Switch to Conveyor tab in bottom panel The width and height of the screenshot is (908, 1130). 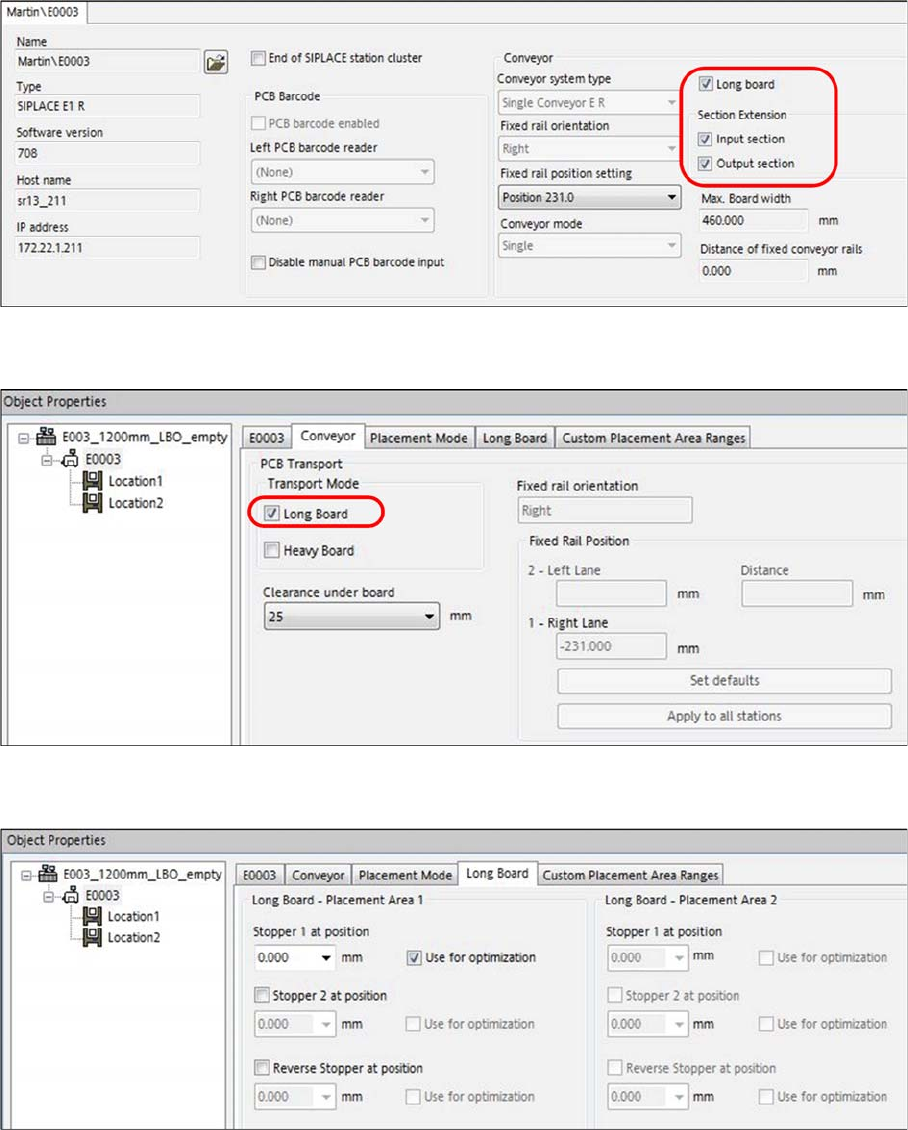click(318, 875)
